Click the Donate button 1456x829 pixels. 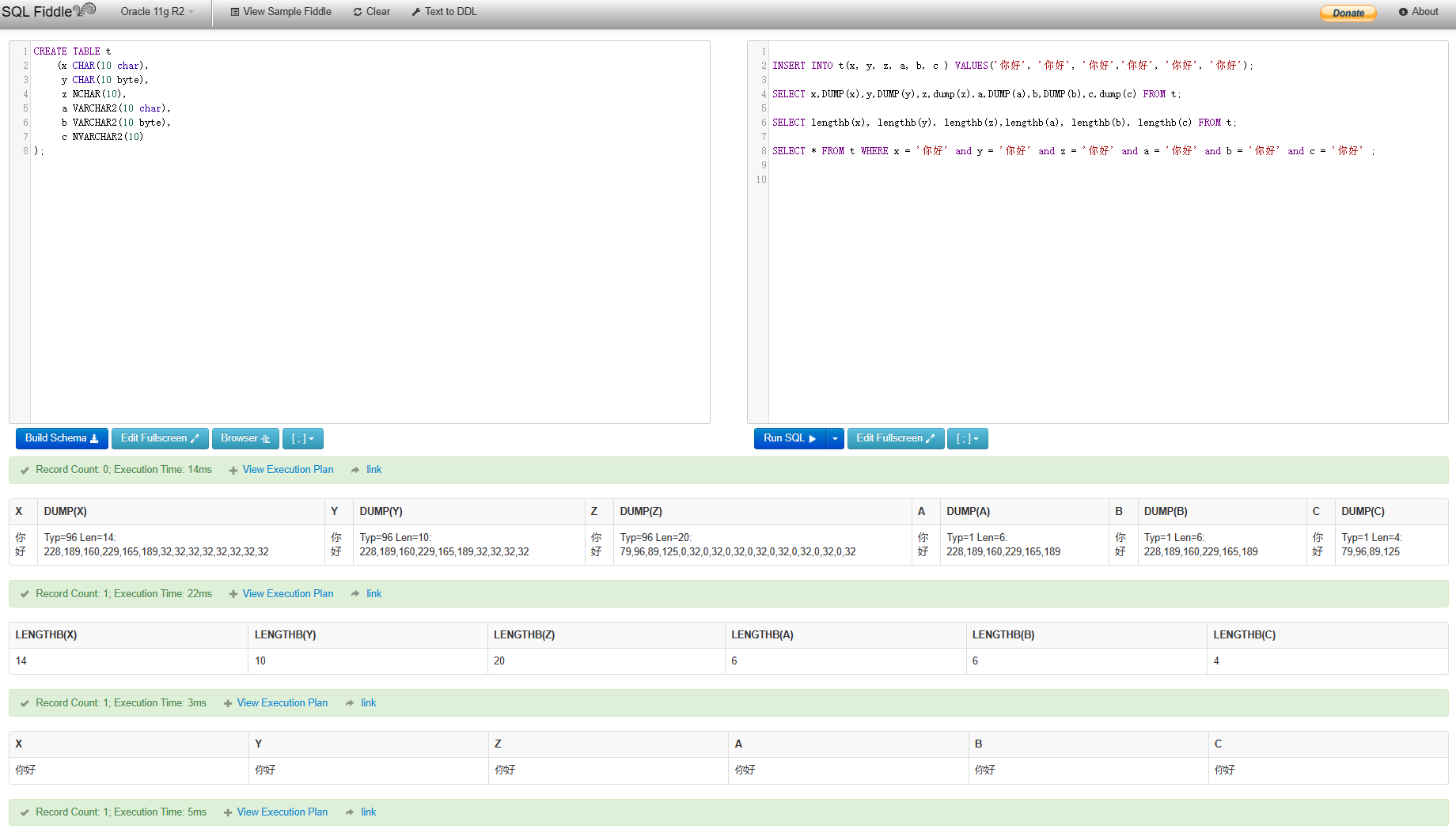1348,13
